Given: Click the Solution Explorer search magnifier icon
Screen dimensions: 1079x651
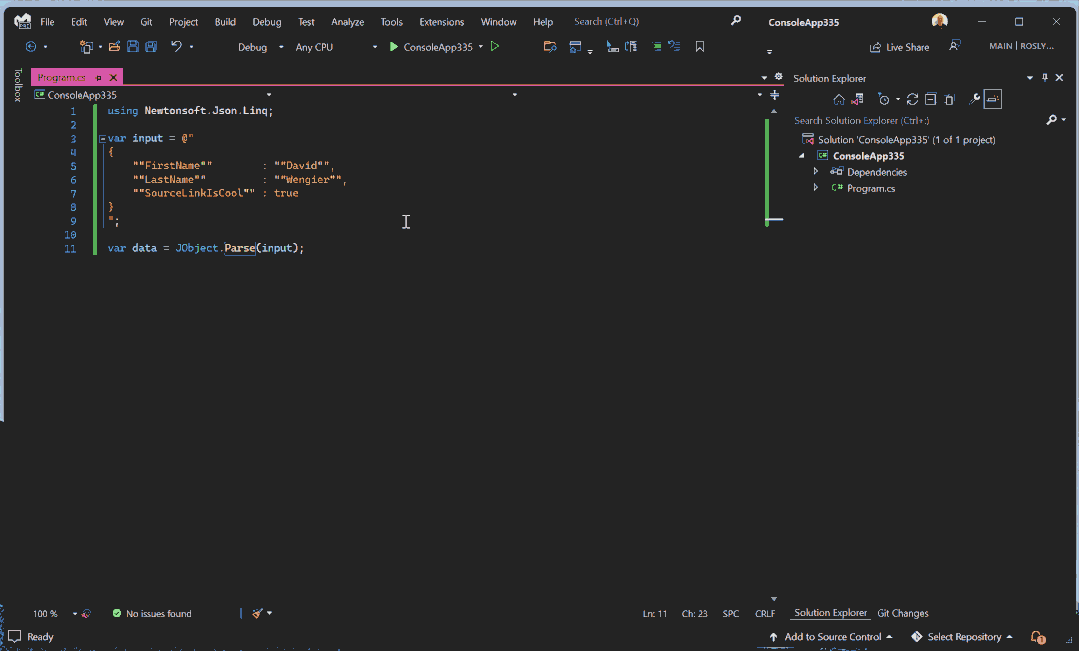Looking at the screenshot, I should coord(1051,120).
